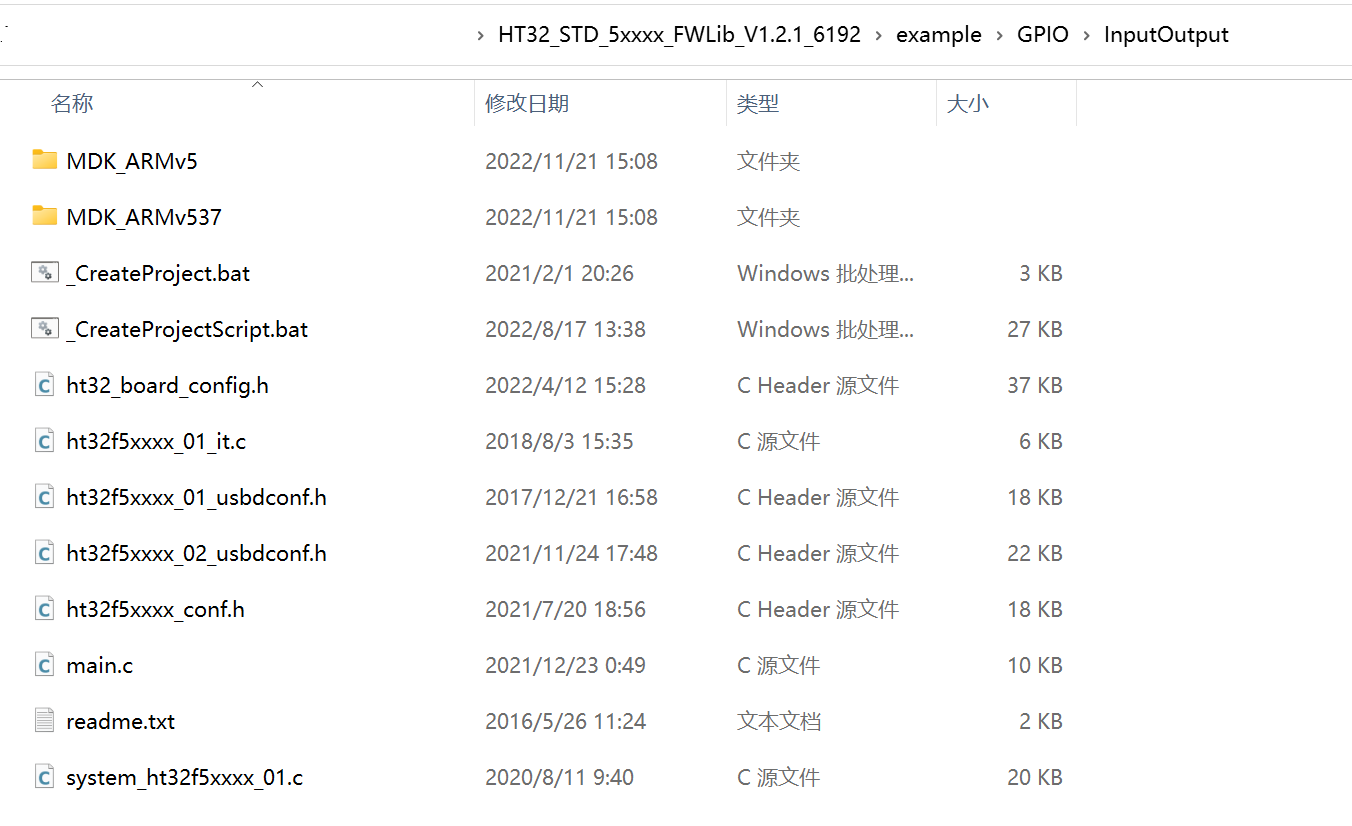Viewport: 1352px width, 826px height.
Task: Sort by the 类型 column header
Action: [758, 103]
